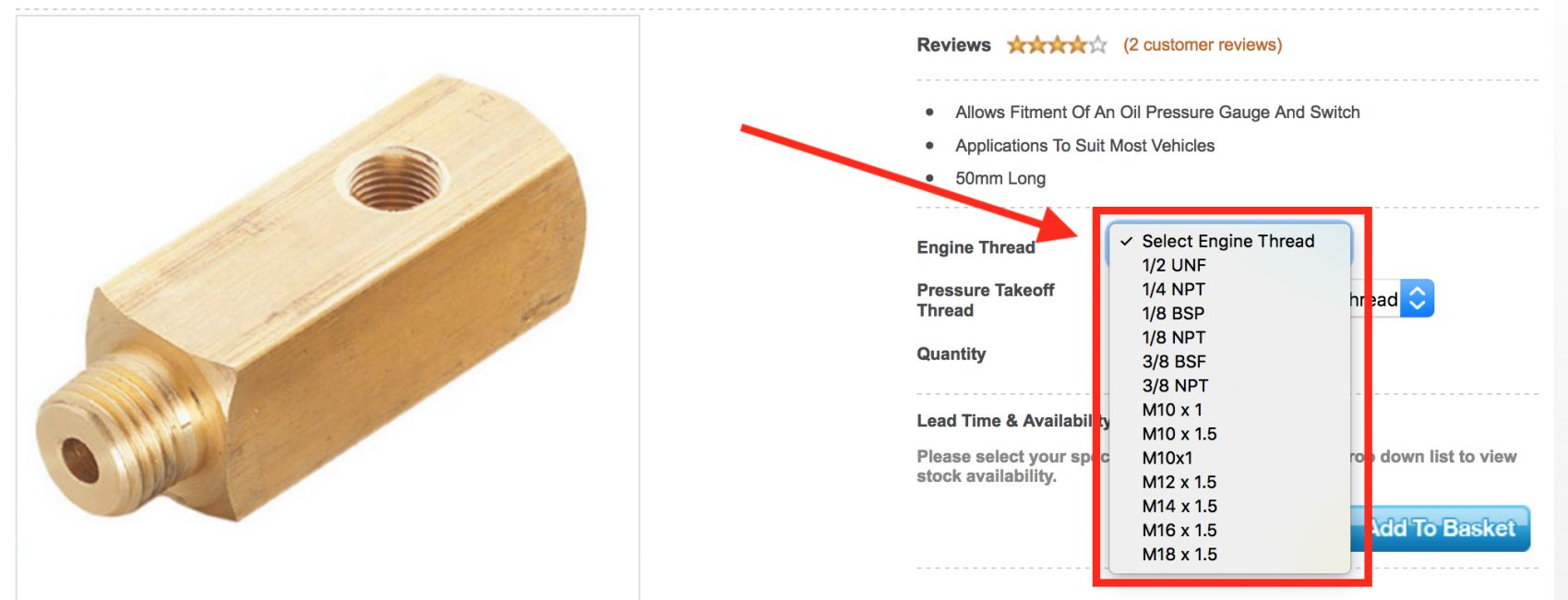The width and height of the screenshot is (1568, 600).
Task: Choose the 1/4 NPT thread option
Action: [1228, 289]
